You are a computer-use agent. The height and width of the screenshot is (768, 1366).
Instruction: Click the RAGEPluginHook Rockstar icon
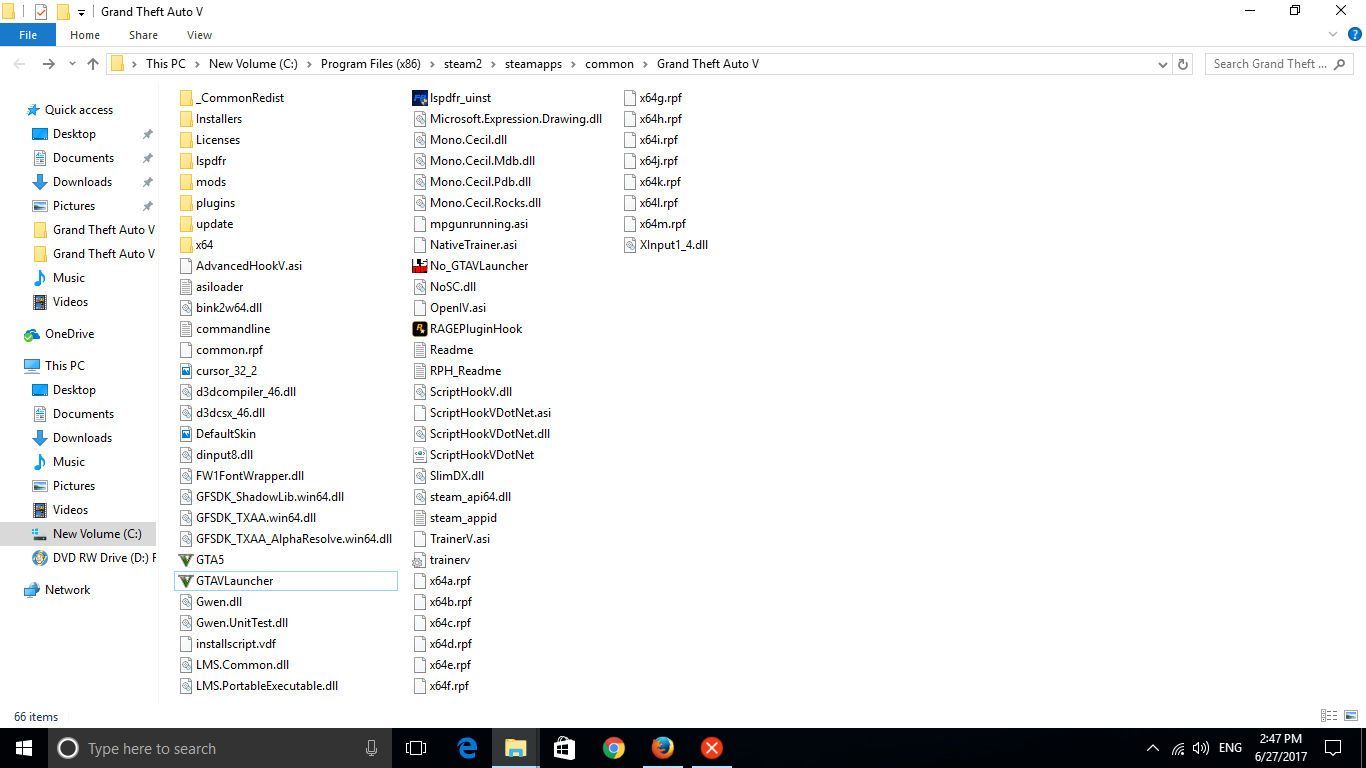[420, 329]
